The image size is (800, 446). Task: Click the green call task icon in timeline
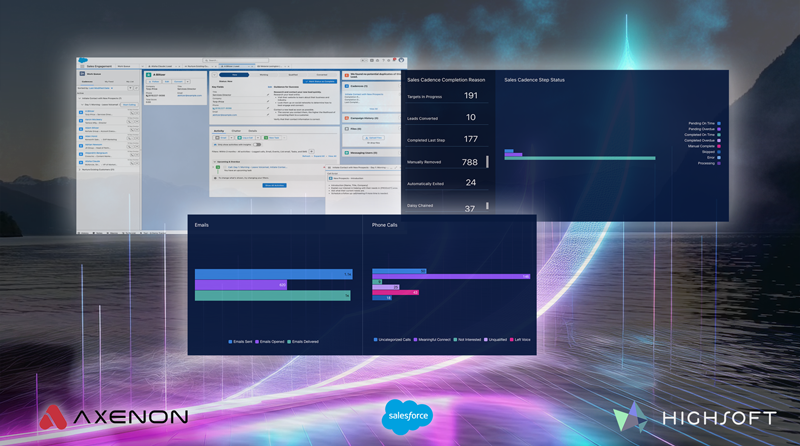[x=218, y=167]
